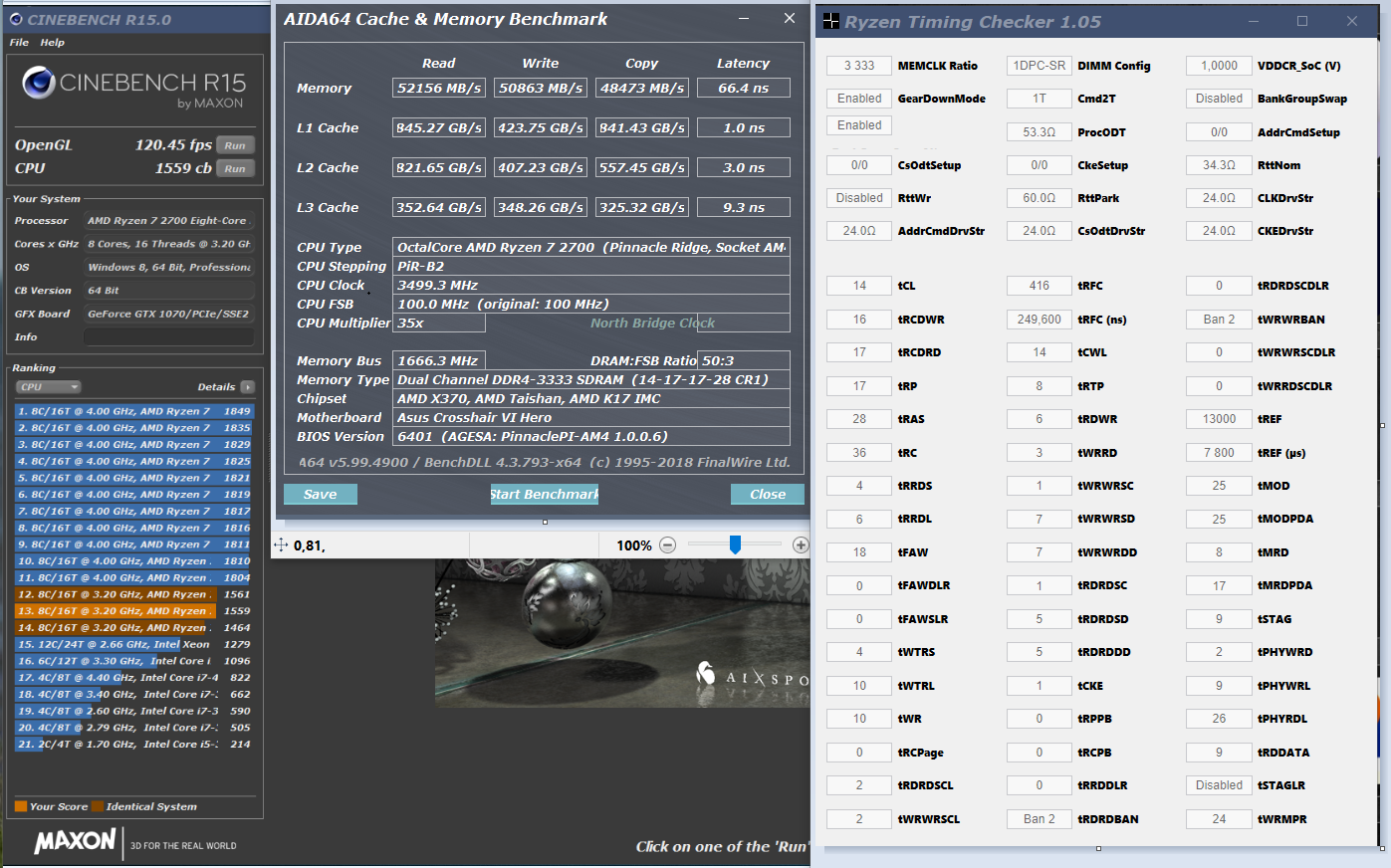This screenshot has height=868, width=1391.
Task: Click the tRC value 36
Action: [859, 453]
